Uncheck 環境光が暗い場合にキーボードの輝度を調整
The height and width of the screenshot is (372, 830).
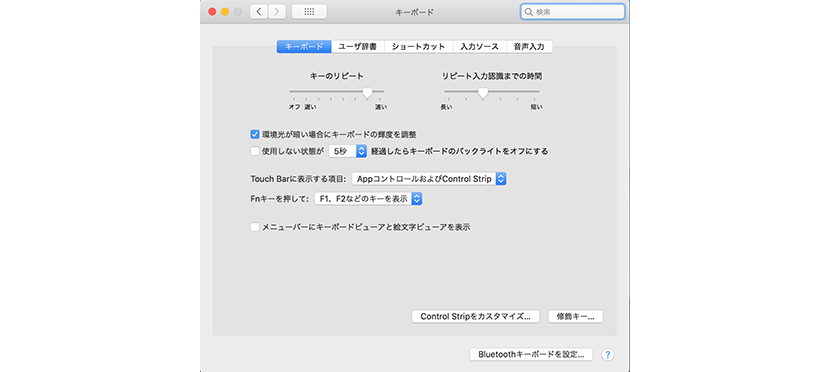pos(255,134)
